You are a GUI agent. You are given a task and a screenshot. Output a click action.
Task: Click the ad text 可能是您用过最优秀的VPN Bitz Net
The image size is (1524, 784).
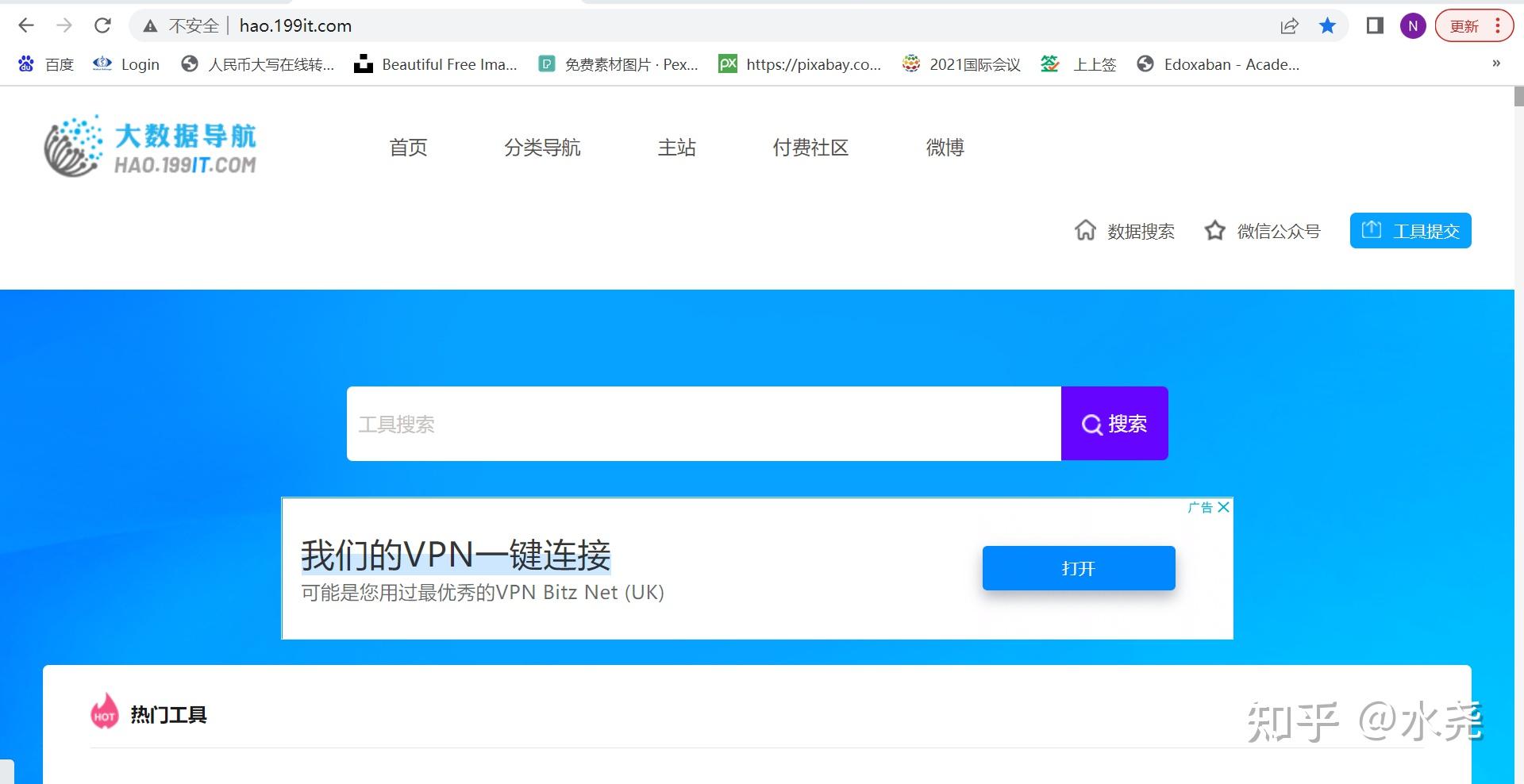coord(483,592)
